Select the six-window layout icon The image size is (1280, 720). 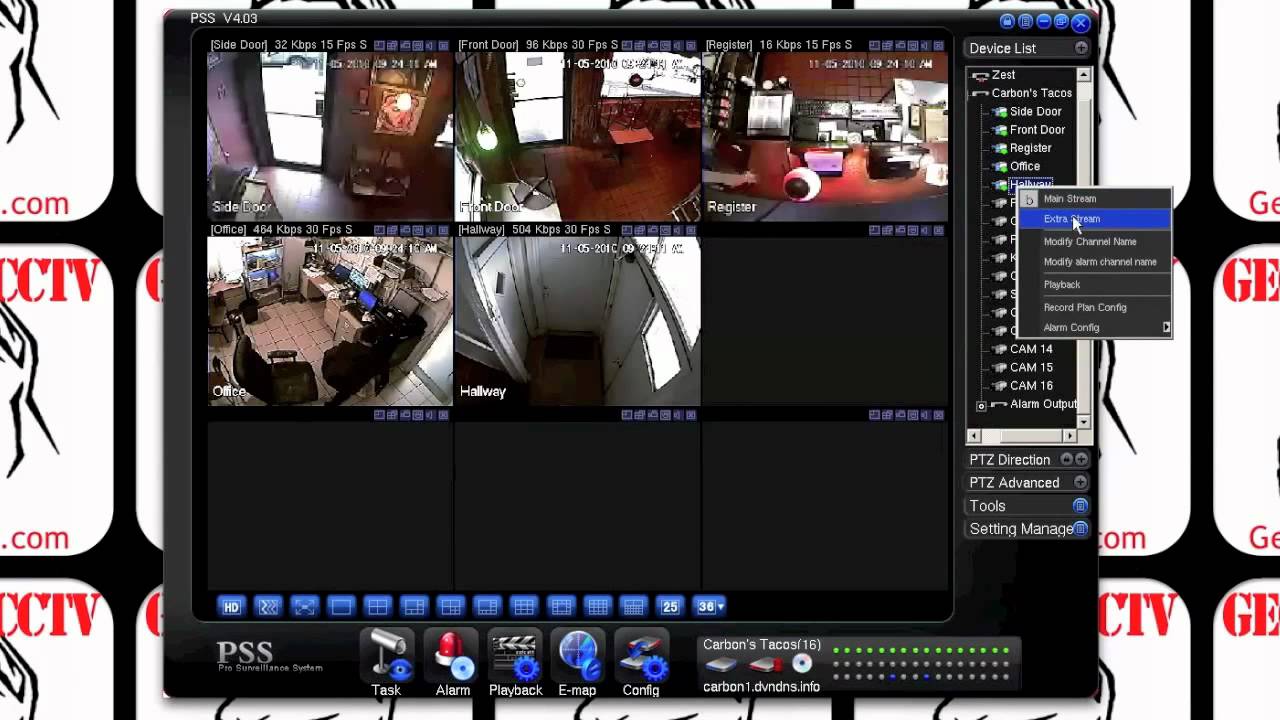coord(414,607)
